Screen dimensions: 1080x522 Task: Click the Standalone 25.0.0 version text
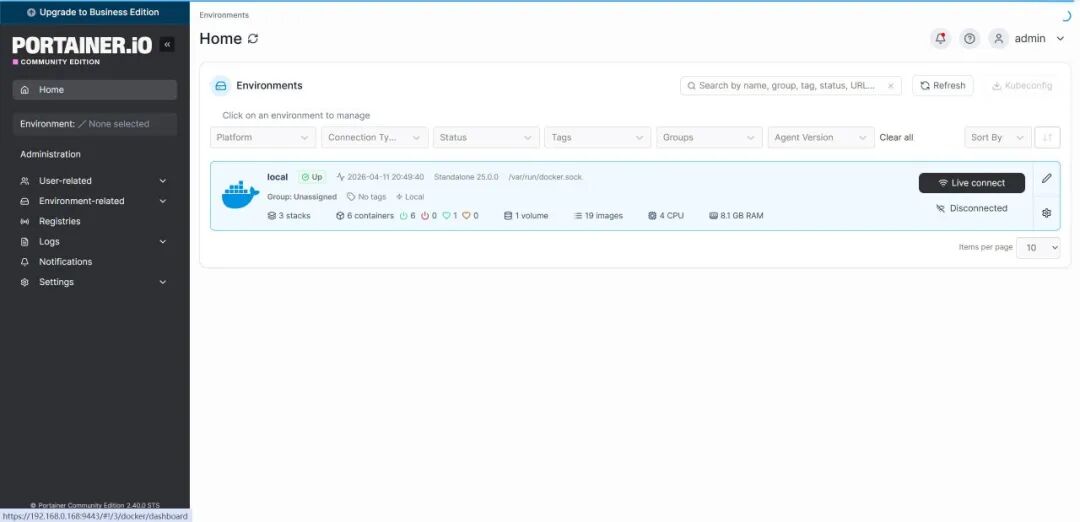pos(466,177)
